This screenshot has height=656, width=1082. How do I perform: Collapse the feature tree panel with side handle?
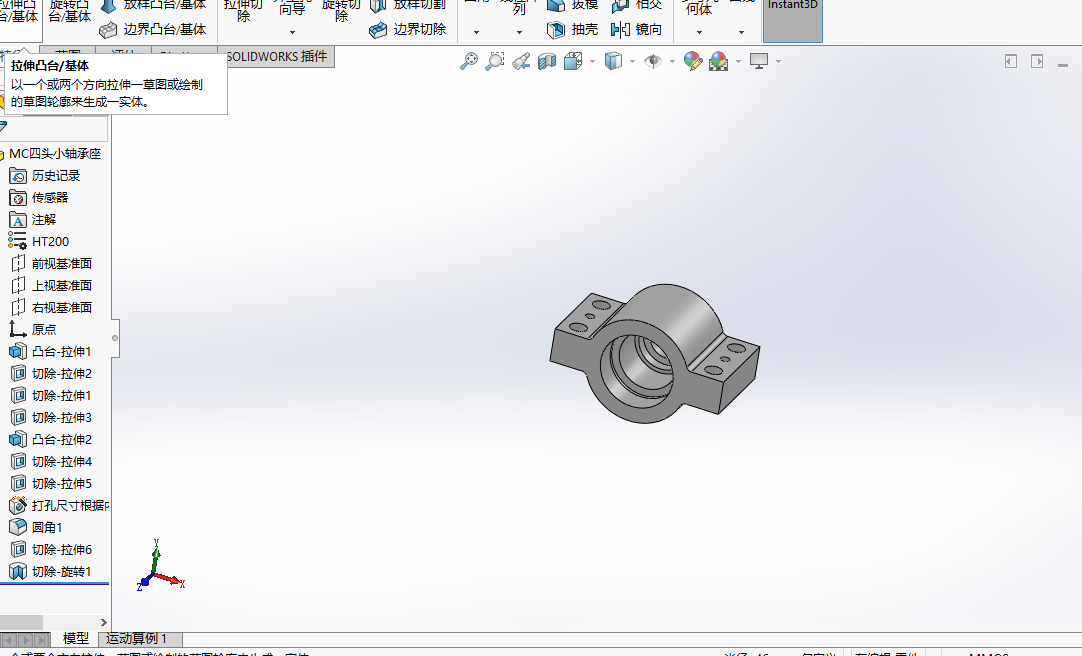point(115,338)
